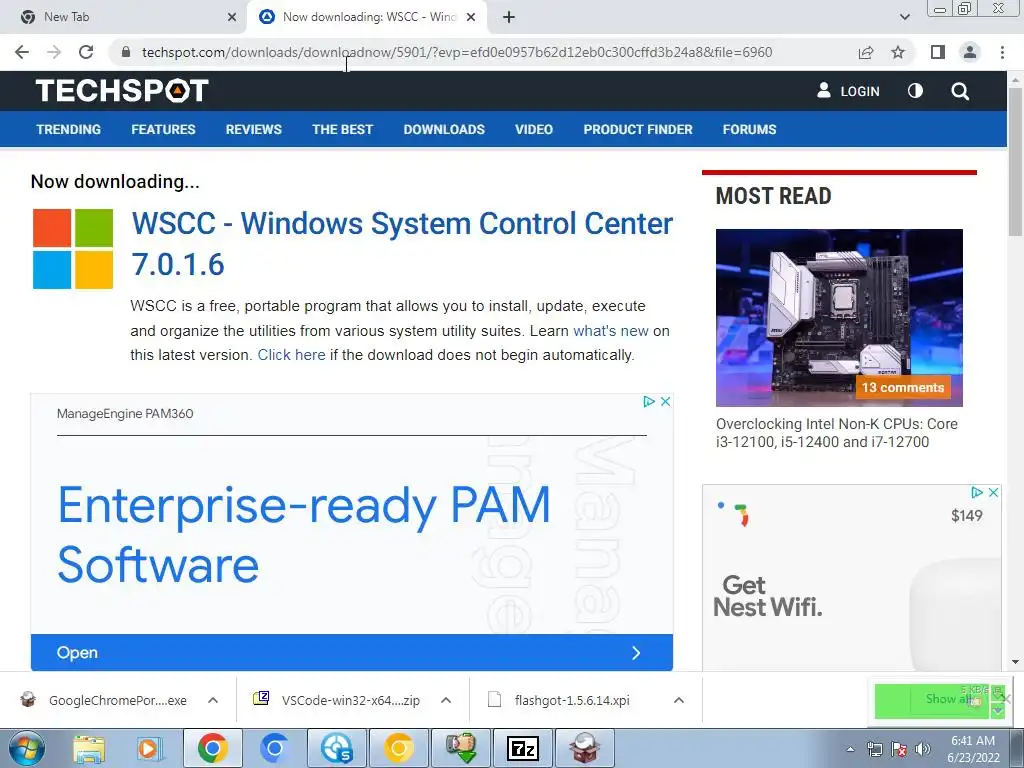This screenshot has width=1024, height=768.
Task: Open the TRENDING menu
Action: tap(69, 129)
